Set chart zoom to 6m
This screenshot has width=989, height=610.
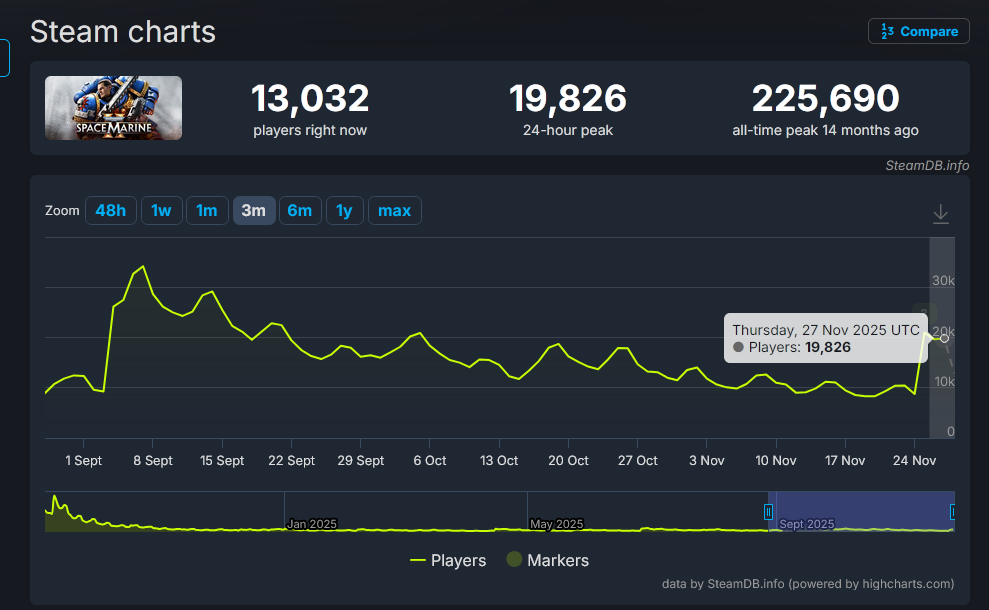coord(299,211)
